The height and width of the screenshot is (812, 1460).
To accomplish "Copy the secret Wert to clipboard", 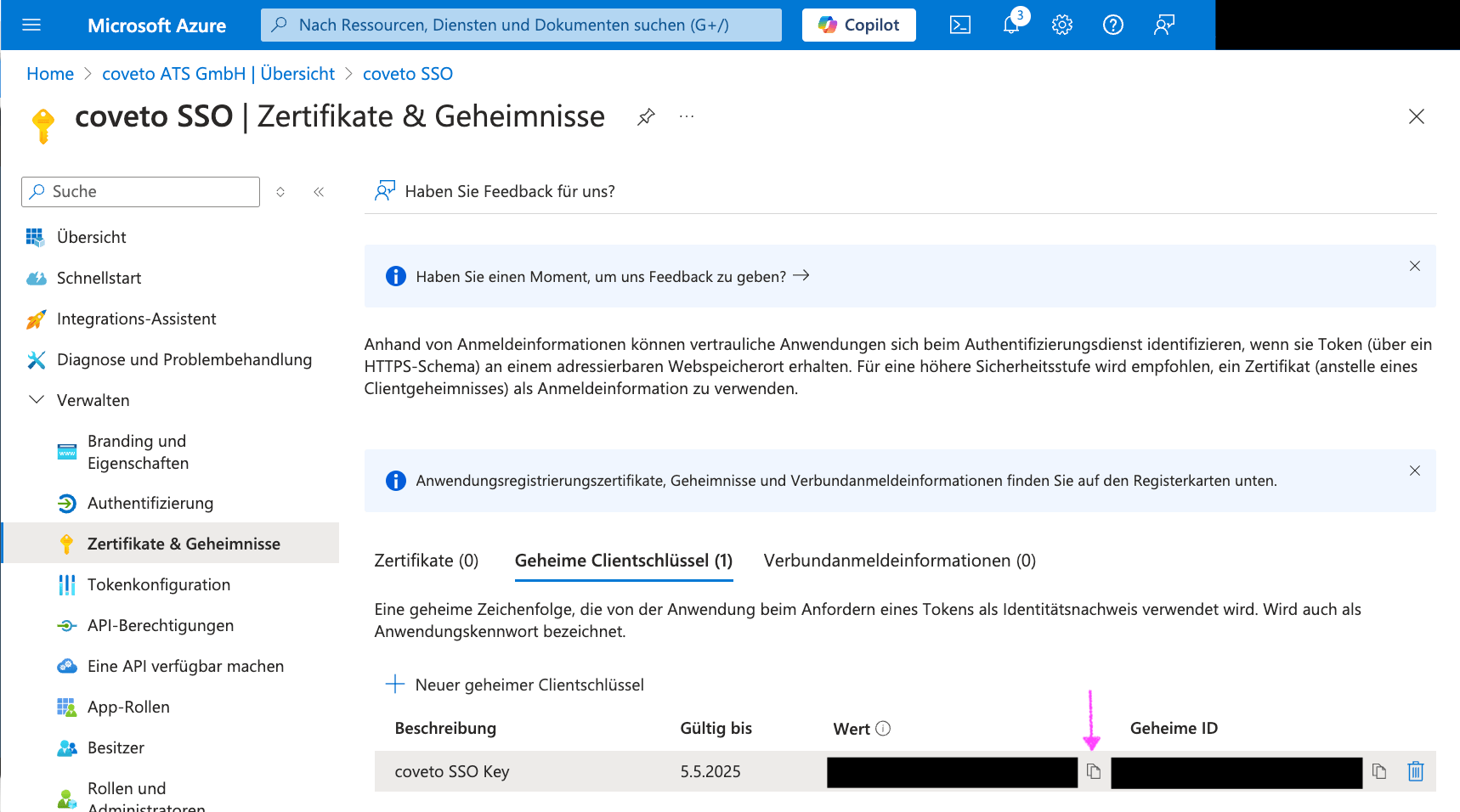I will (1094, 771).
